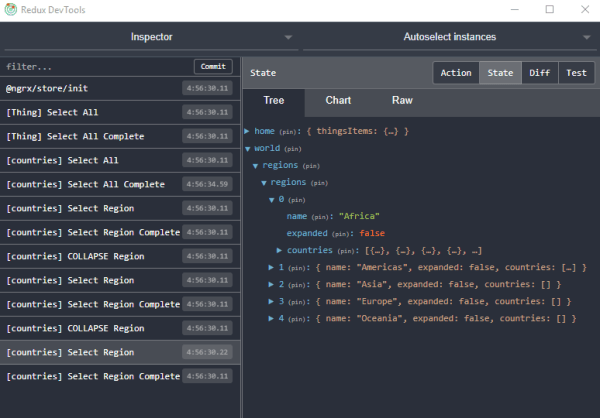The height and width of the screenshot is (418, 600).
Task: Expand the Oceania region item
Action: pos(272,318)
